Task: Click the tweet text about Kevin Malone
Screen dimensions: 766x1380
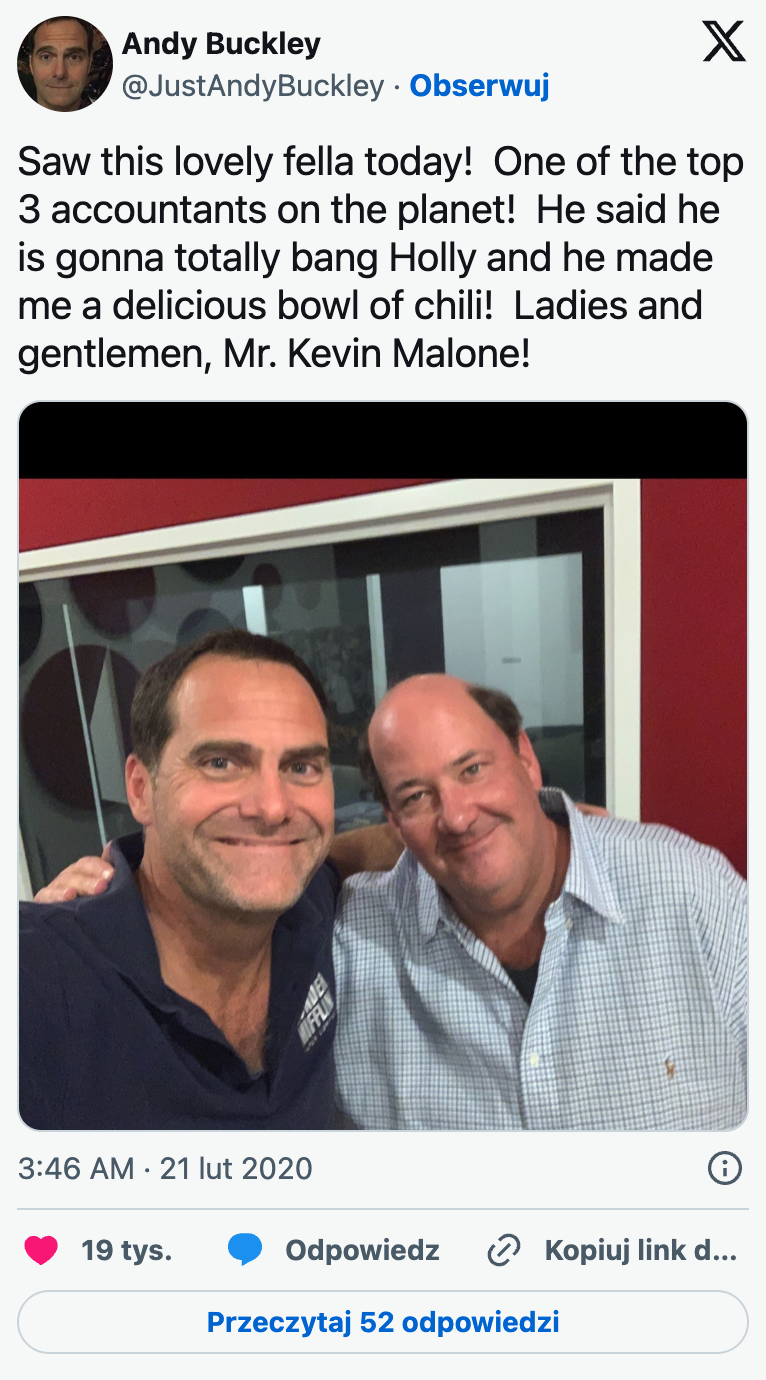Action: [x=381, y=258]
